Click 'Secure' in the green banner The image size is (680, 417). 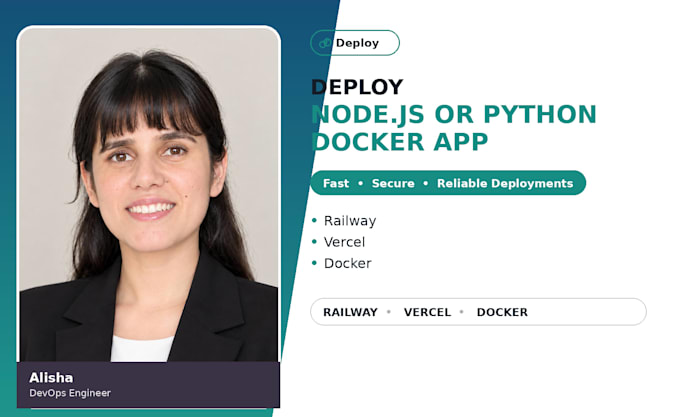point(393,183)
